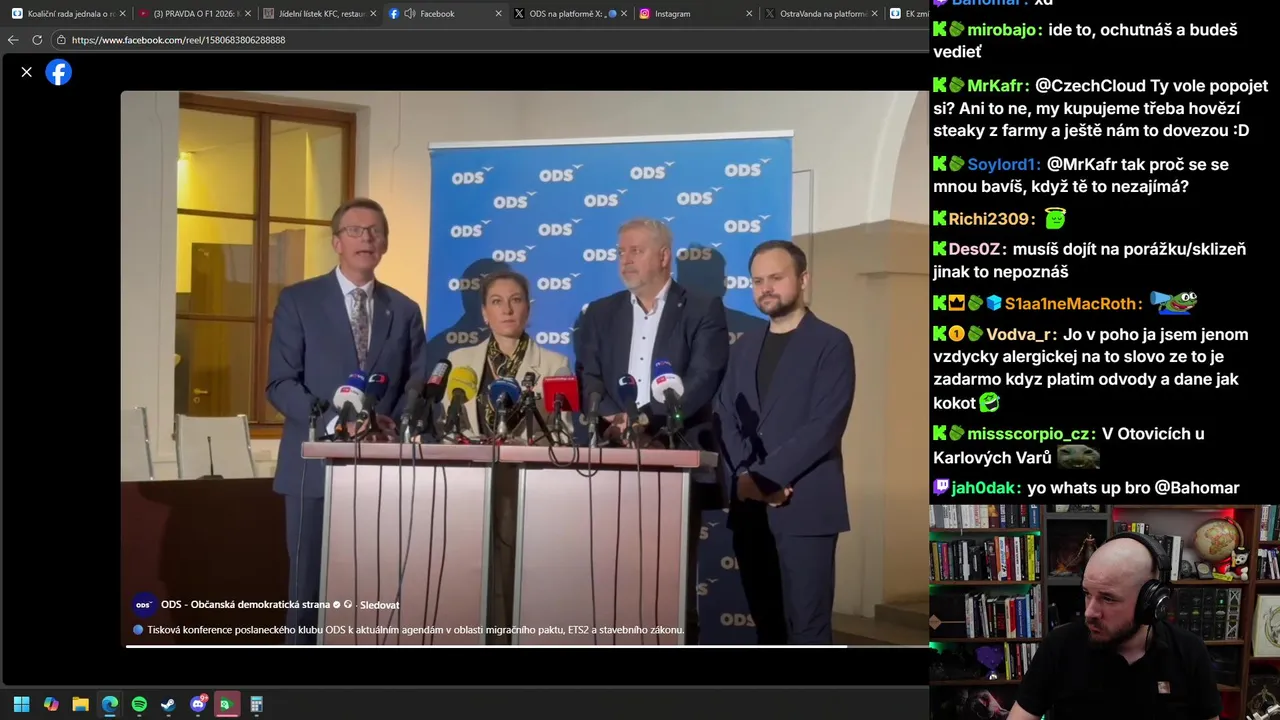Open Discord from the taskbar
Image resolution: width=1280 pixels, height=720 pixels.
coord(198,704)
